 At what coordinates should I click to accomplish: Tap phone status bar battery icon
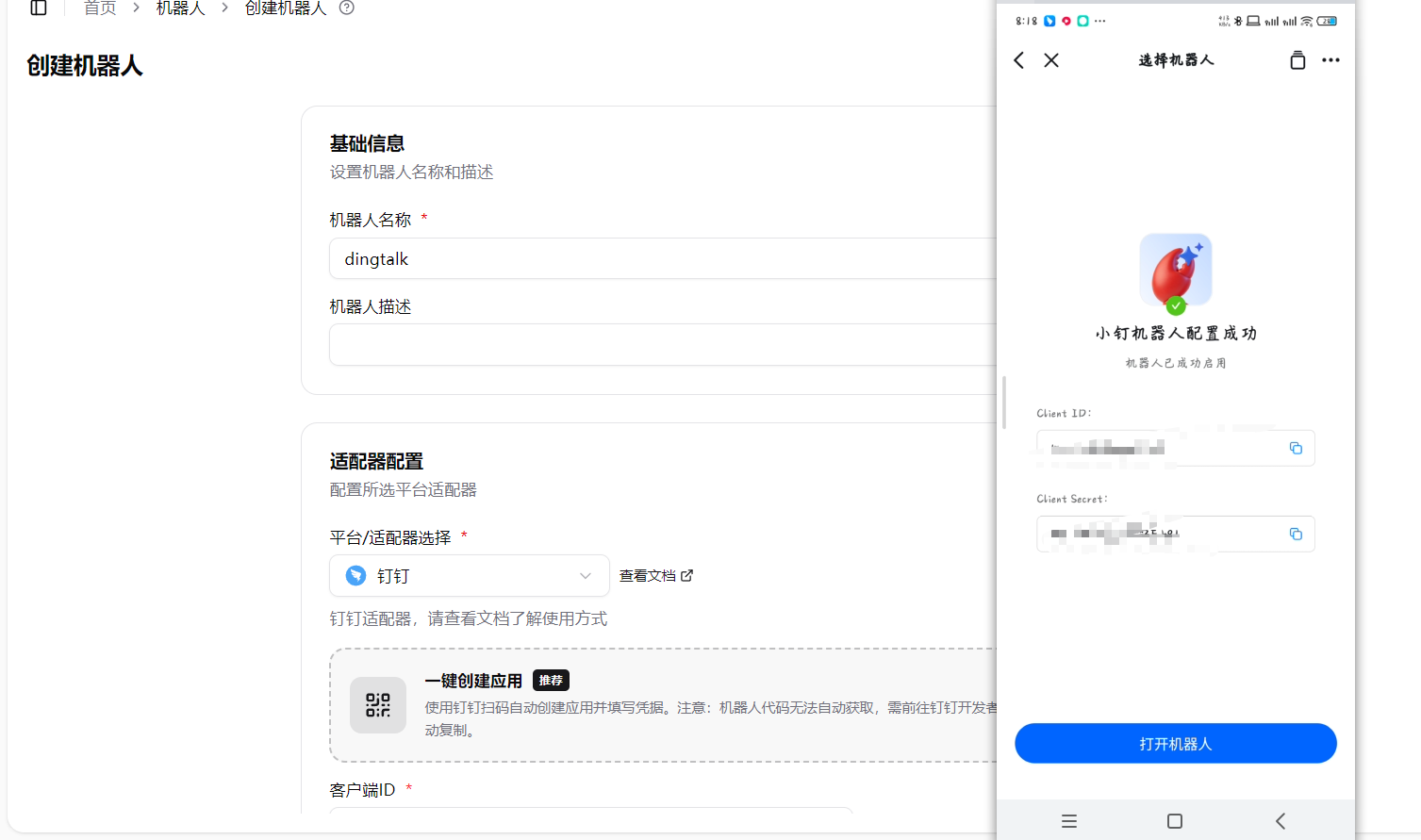pyautogui.click(x=1328, y=21)
